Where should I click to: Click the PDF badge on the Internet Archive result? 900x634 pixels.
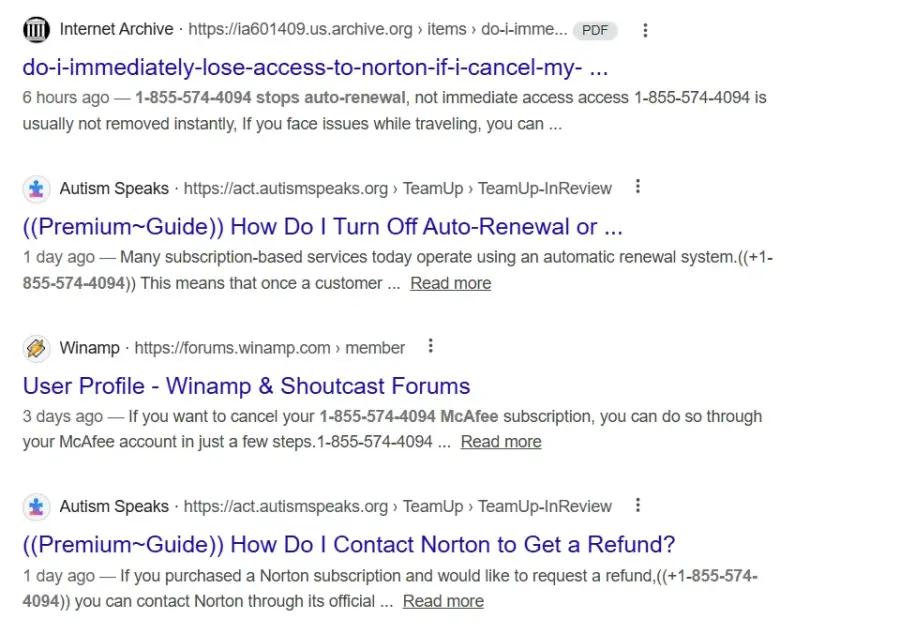(x=595, y=30)
